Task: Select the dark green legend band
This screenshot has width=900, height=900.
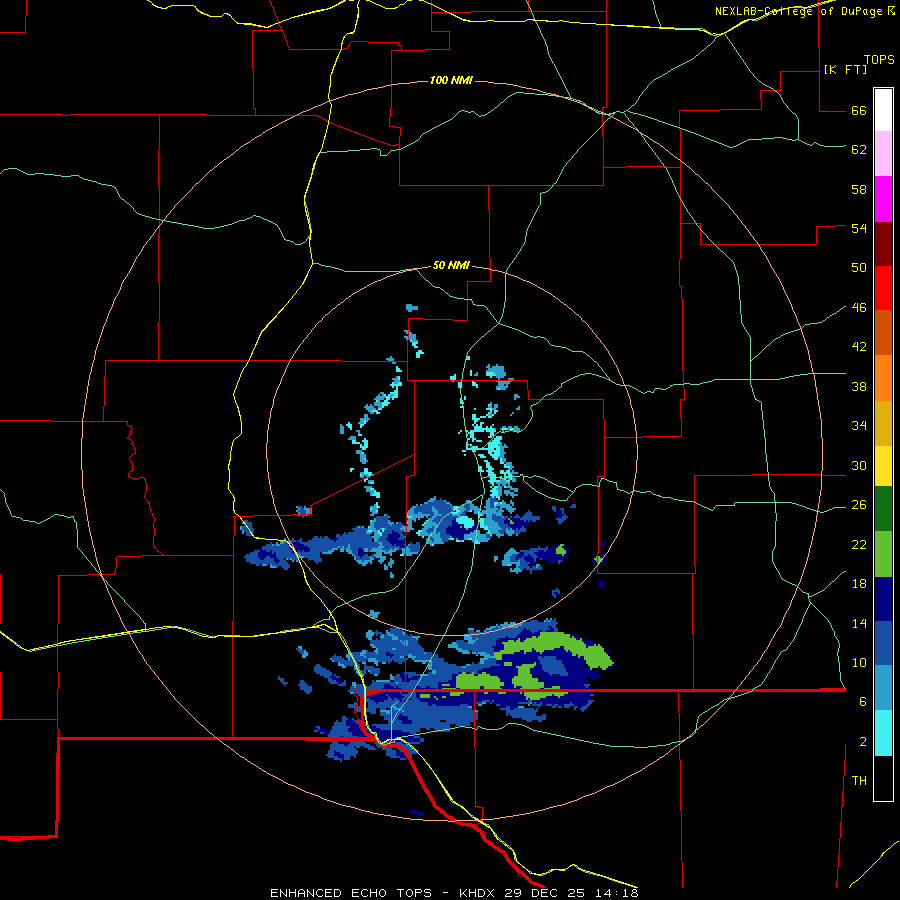Action: pos(883,509)
